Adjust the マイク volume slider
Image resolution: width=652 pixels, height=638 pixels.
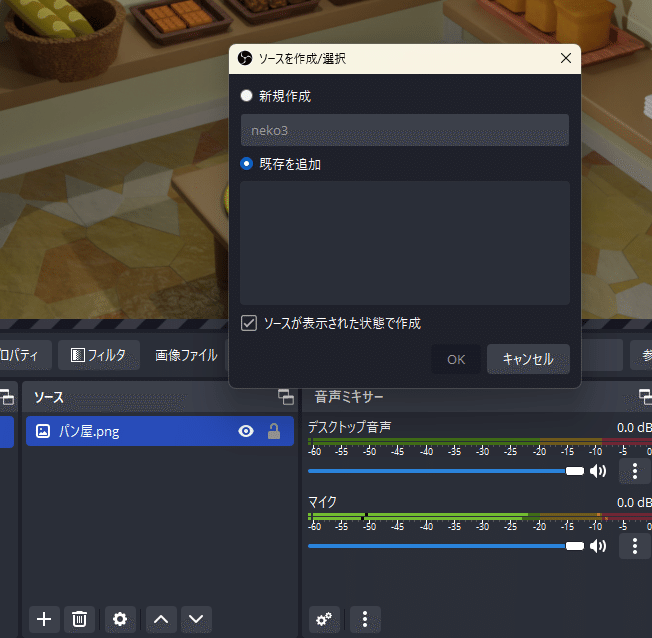446,546
